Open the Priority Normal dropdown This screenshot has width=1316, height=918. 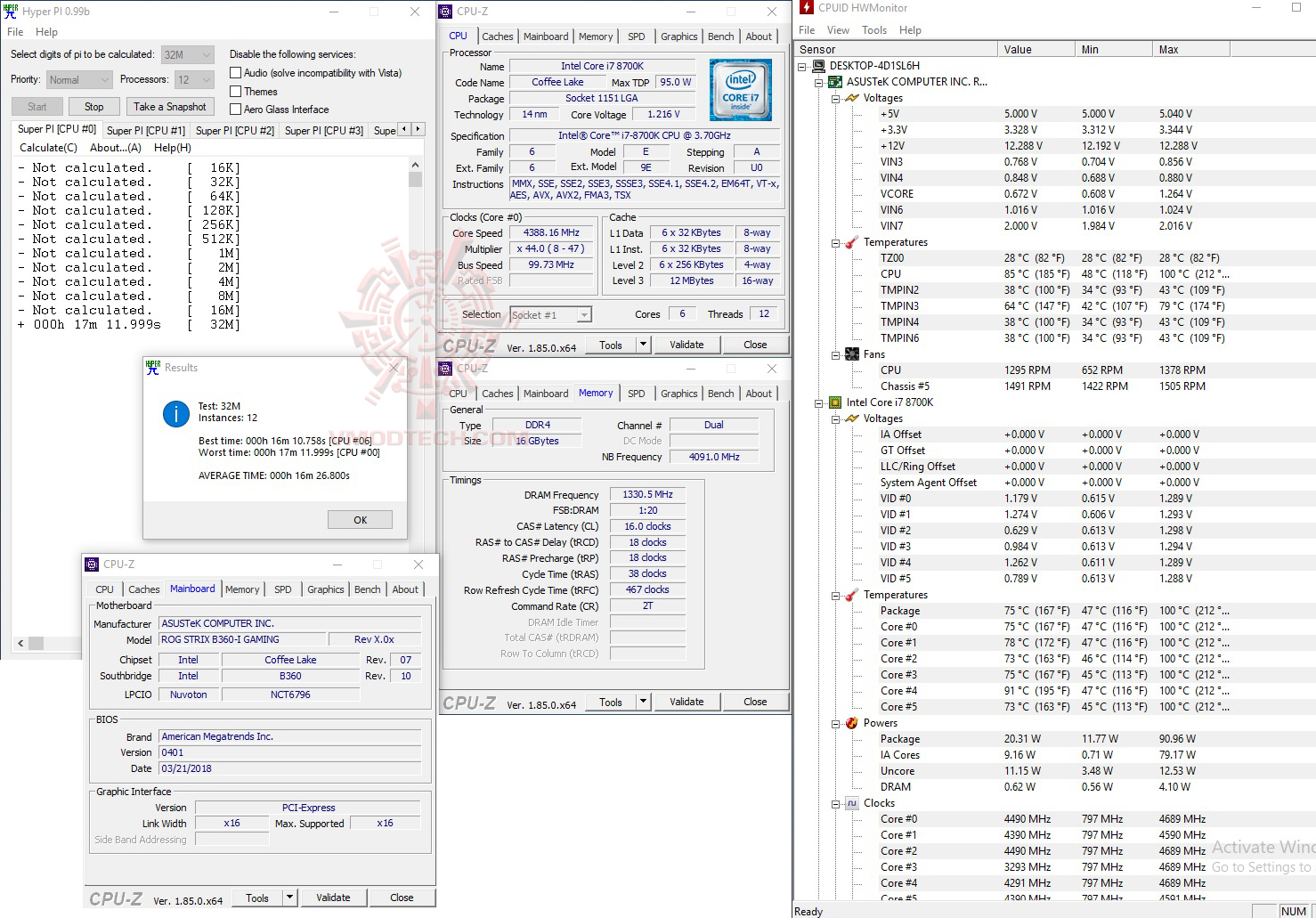79,80
